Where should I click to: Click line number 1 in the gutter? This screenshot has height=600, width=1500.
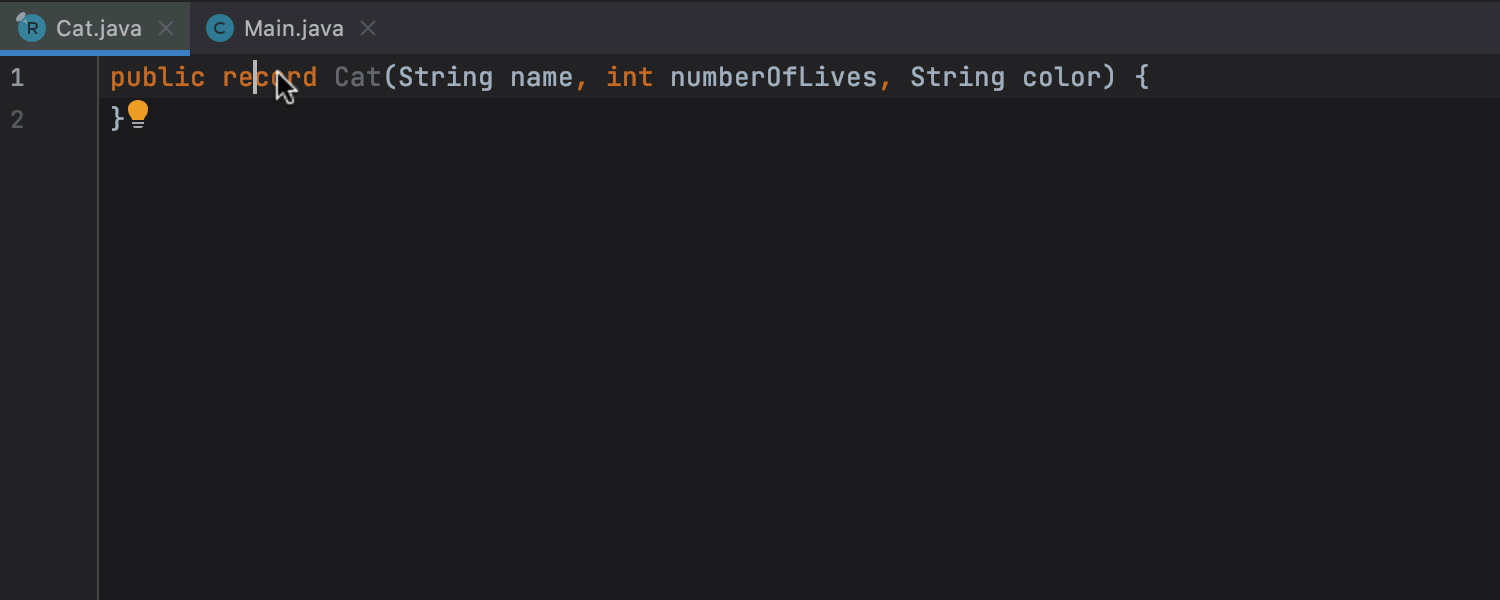[x=17, y=77]
